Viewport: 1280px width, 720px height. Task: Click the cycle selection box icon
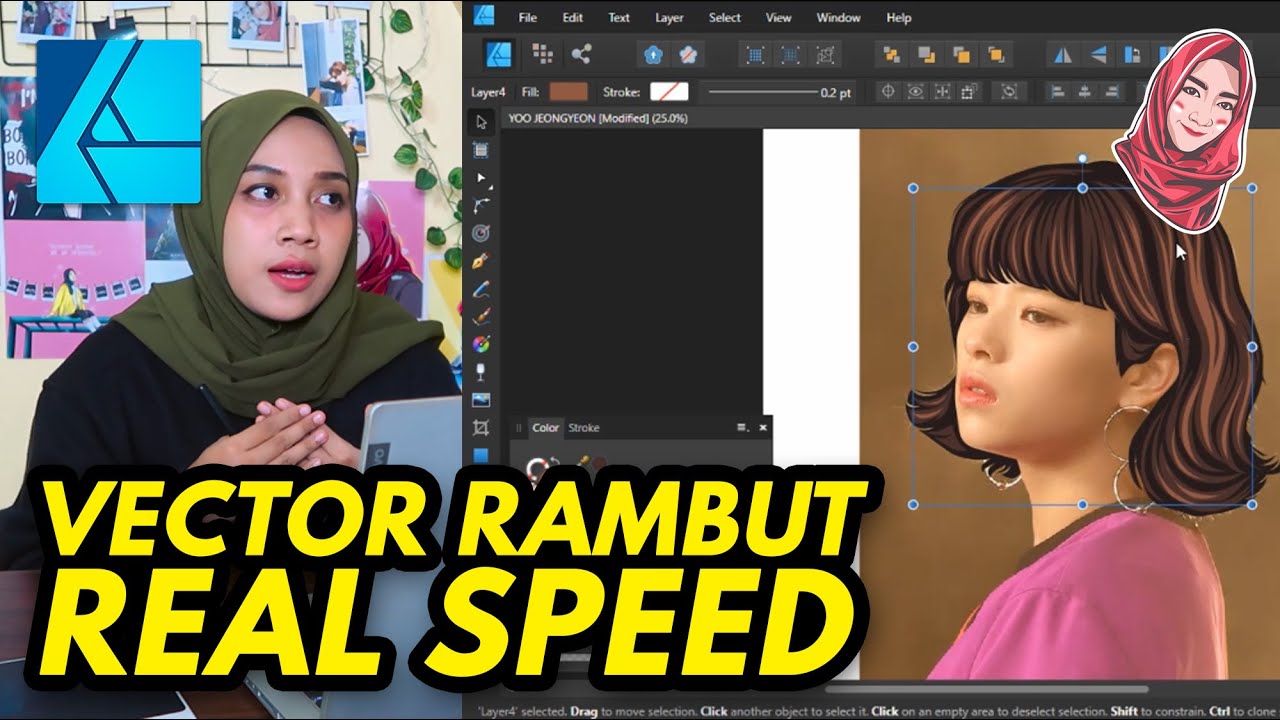(1009, 92)
